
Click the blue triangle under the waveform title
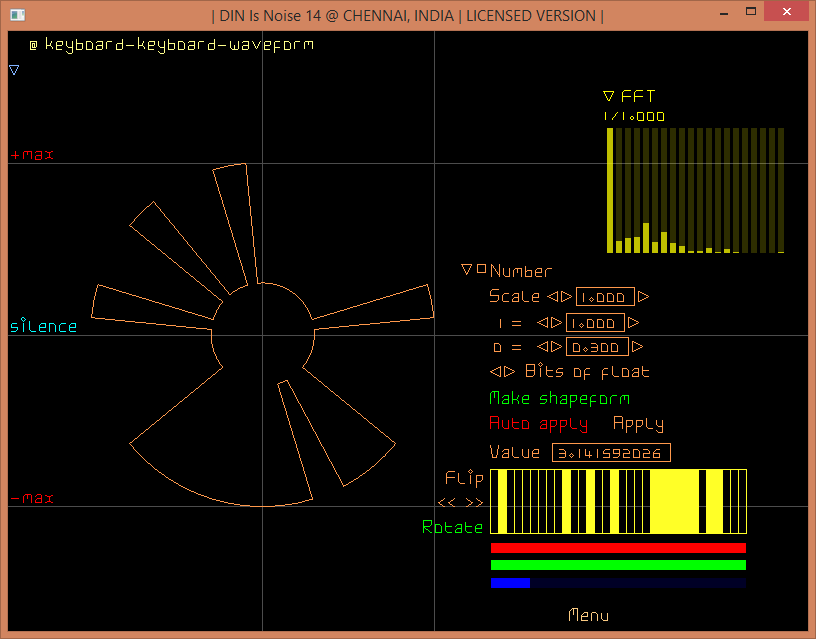[14, 70]
